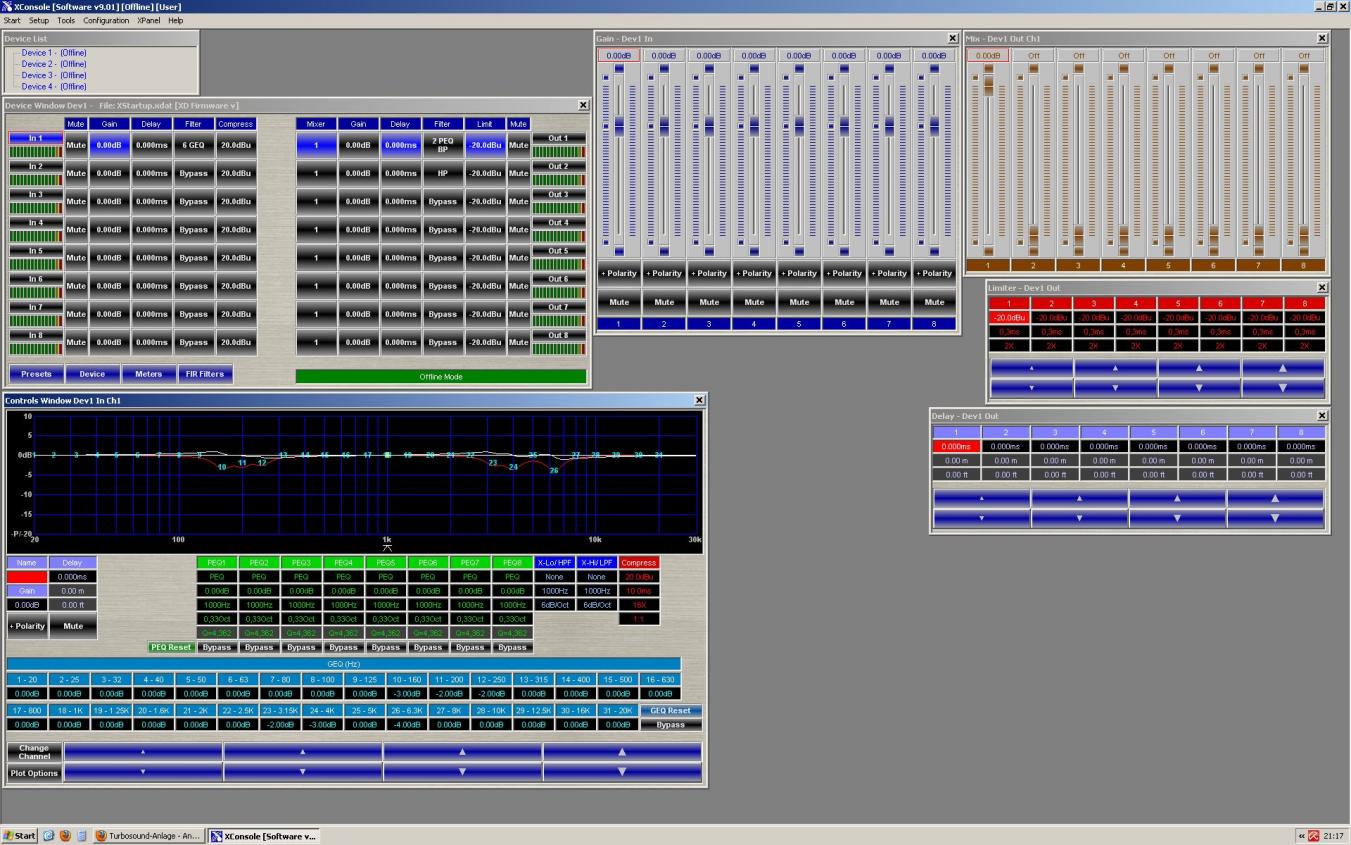Click the Internet Explorer quick launch icon
The height and width of the screenshot is (845, 1351).
[x=48, y=836]
